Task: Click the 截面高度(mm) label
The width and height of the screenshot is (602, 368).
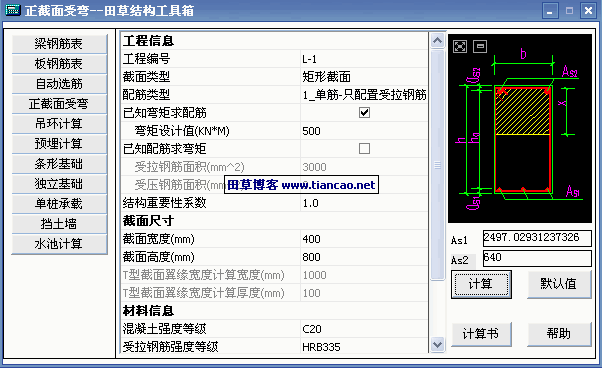Action: (x=159, y=257)
